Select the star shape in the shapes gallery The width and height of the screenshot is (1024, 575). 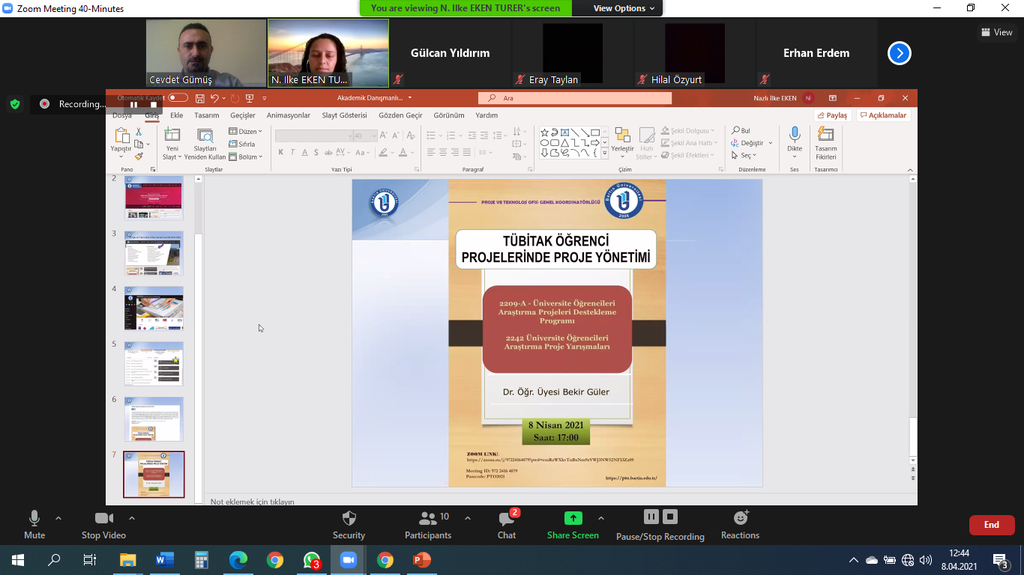(545, 133)
